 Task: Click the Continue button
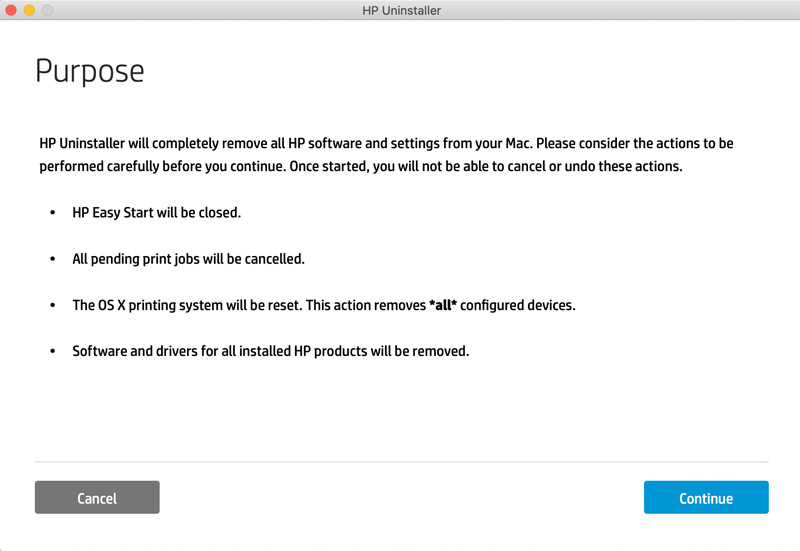coord(706,497)
